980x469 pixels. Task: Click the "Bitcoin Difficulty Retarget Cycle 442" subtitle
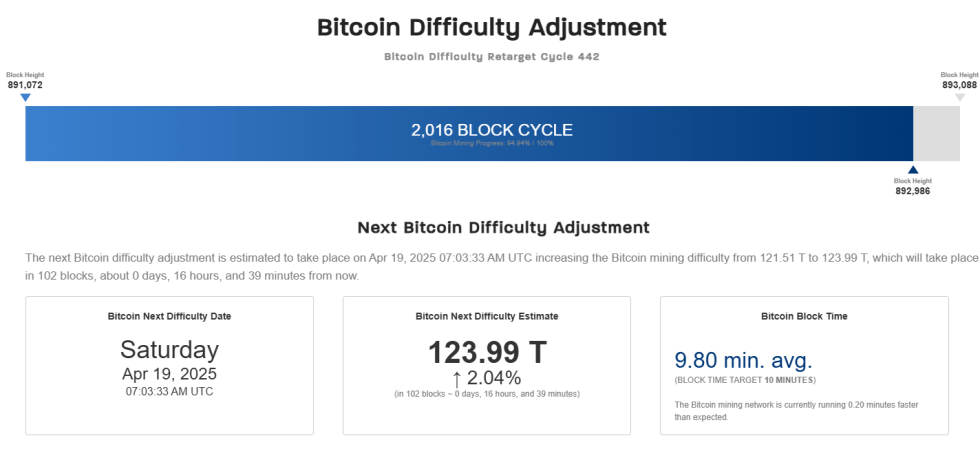491,57
